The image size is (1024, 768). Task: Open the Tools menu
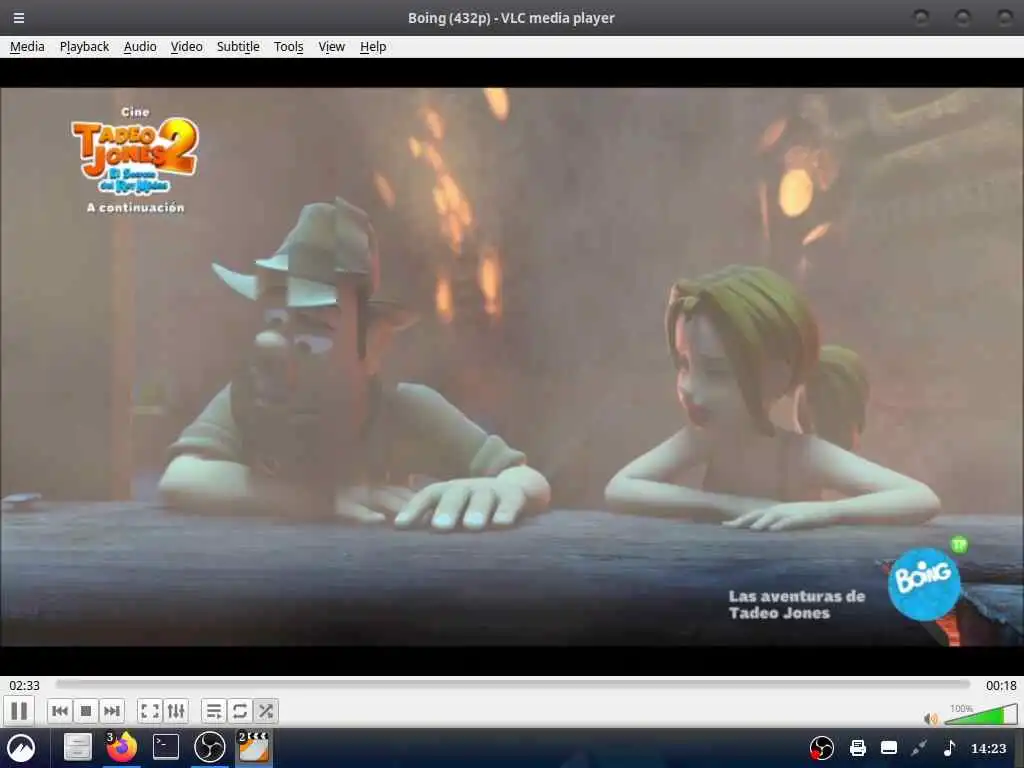[288, 46]
